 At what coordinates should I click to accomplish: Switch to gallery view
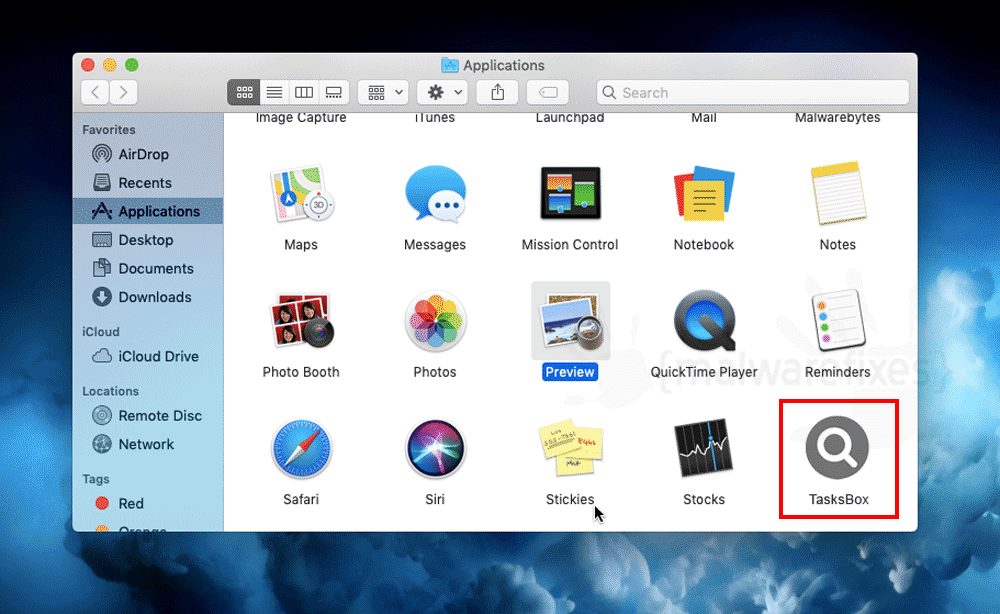pyautogui.click(x=334, y=92)
